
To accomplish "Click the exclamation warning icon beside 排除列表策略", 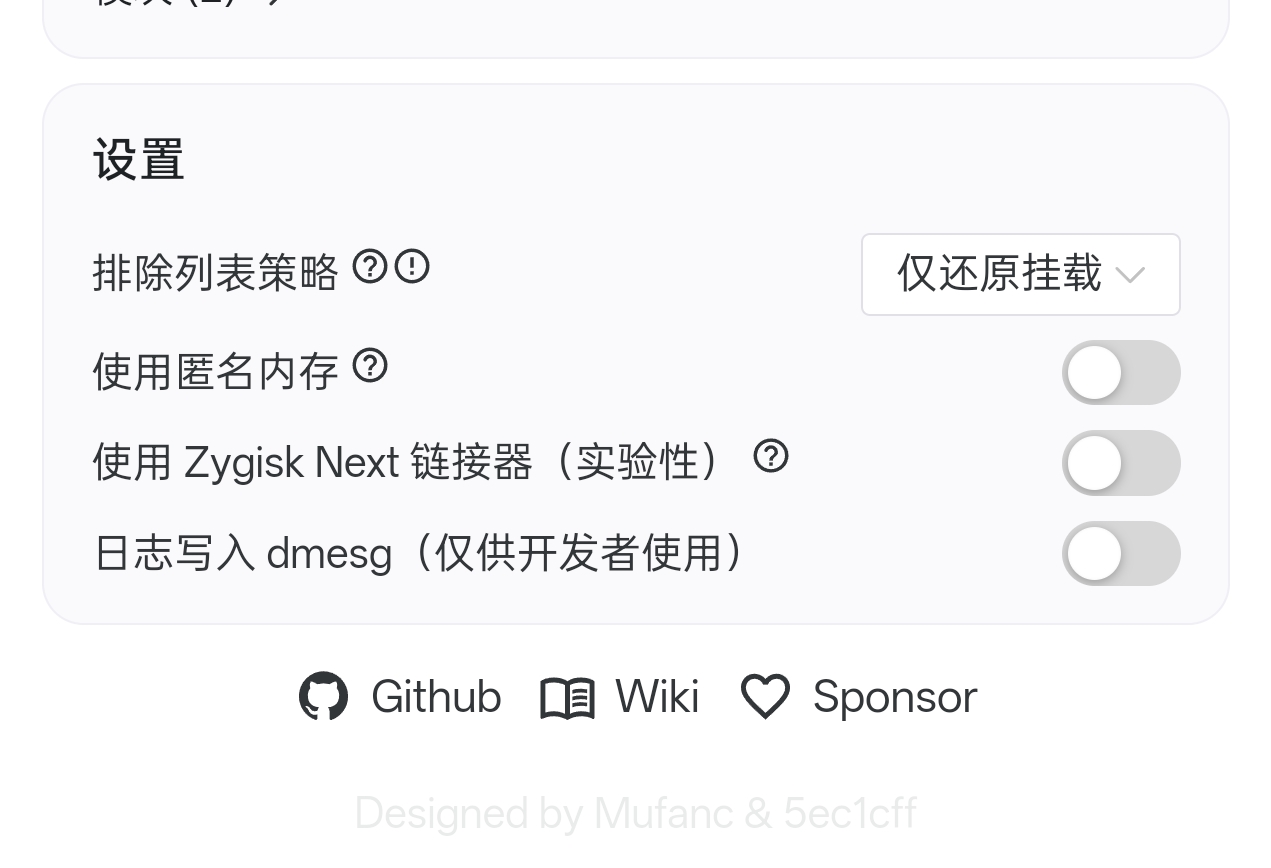I will click(x=412, y=267).
